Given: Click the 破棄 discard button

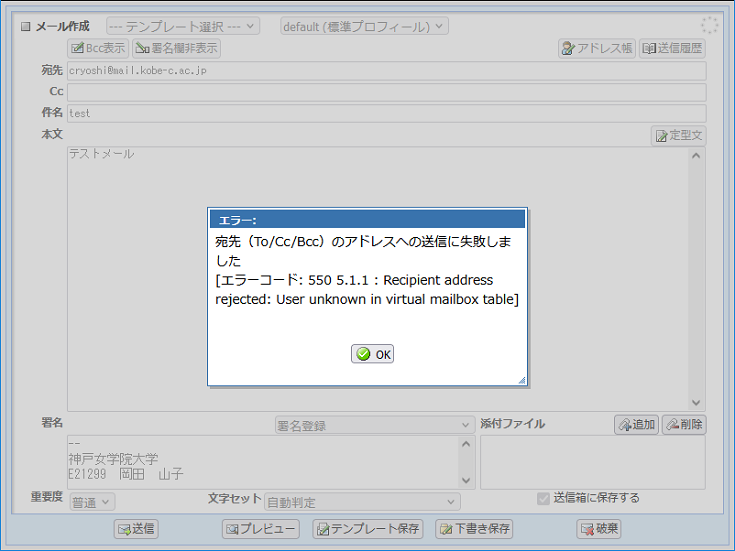Looking at the screenshot, I should pos(599,529).
